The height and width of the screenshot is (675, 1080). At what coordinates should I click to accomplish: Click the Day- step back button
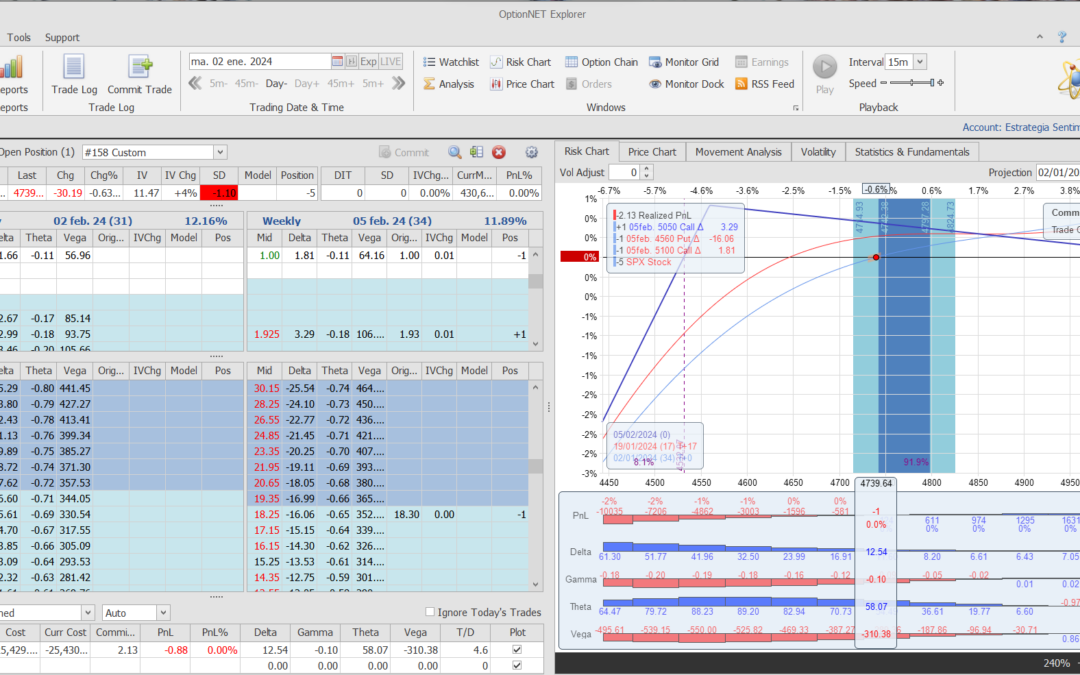coord(276,84)
